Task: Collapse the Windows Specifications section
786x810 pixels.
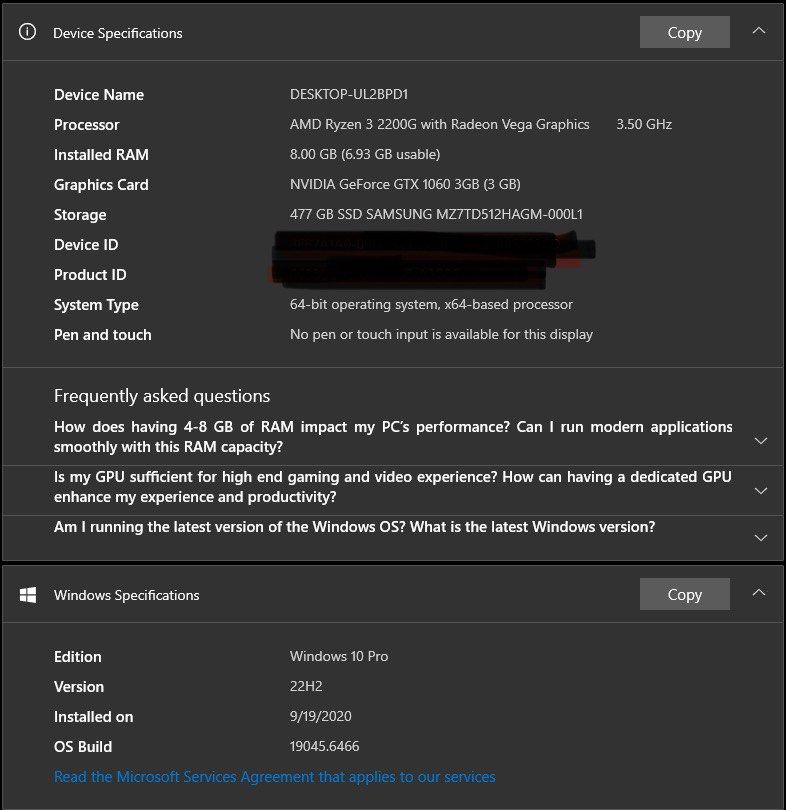Action: pos(759,593)
